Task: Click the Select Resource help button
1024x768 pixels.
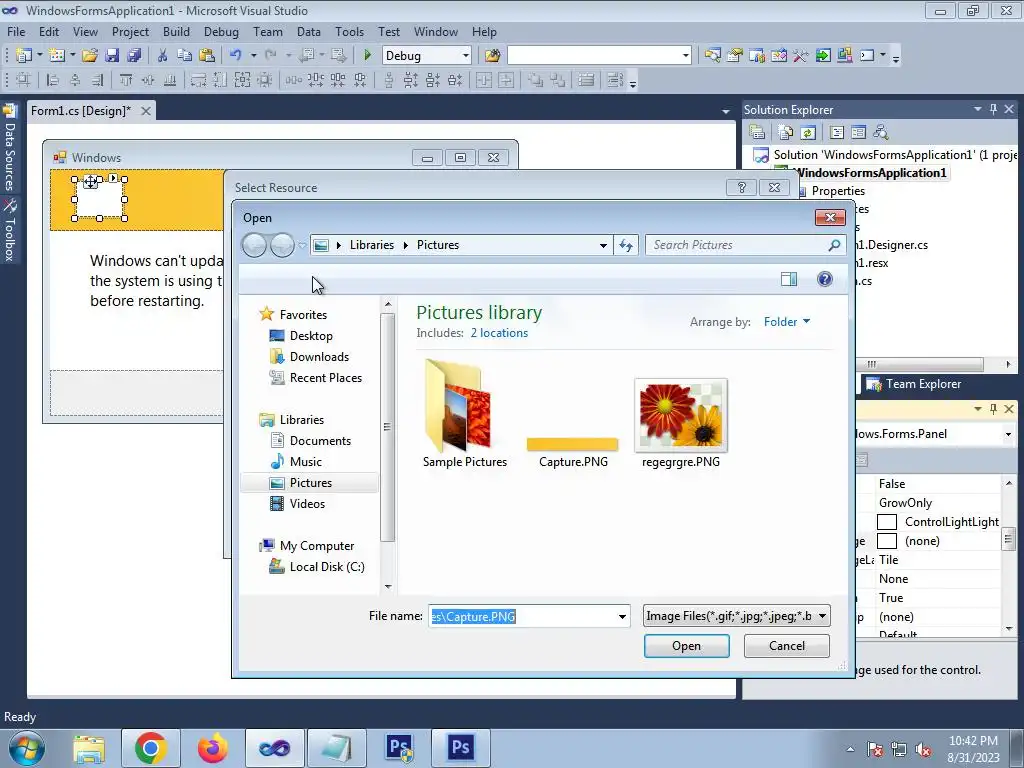Action: click(741, 187)
